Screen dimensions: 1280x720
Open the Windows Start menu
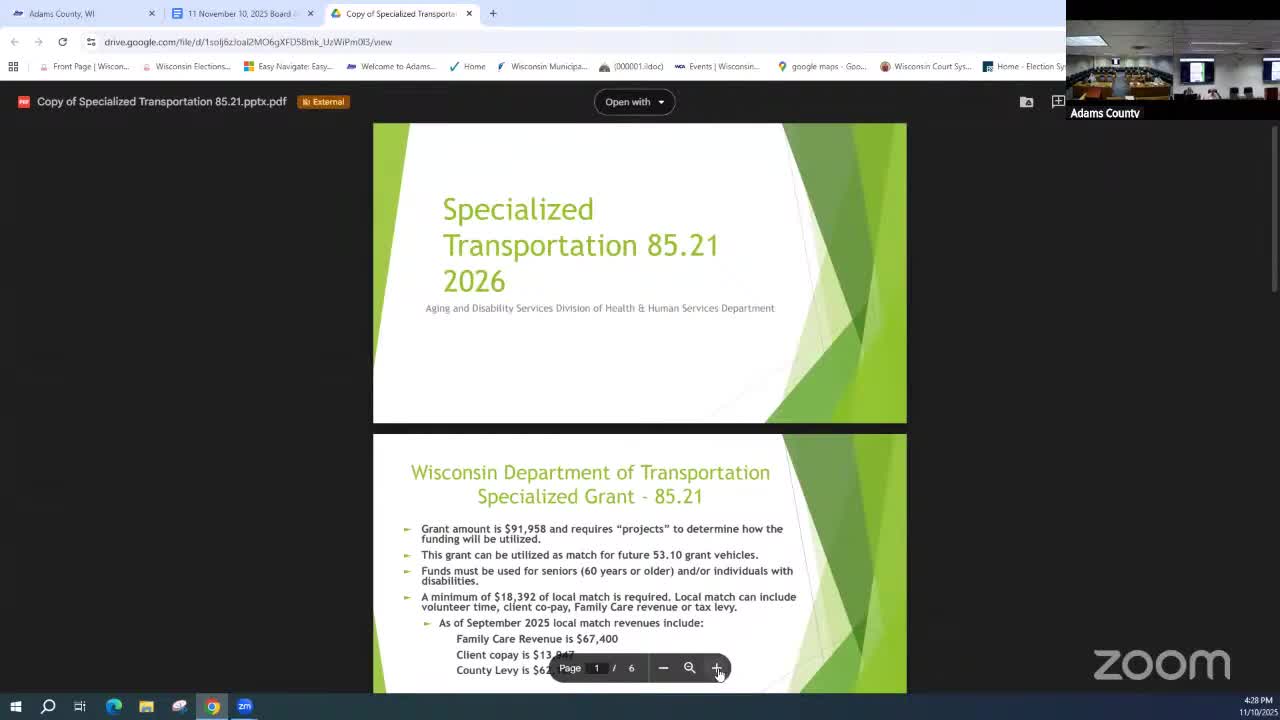(x=16, y=706)
